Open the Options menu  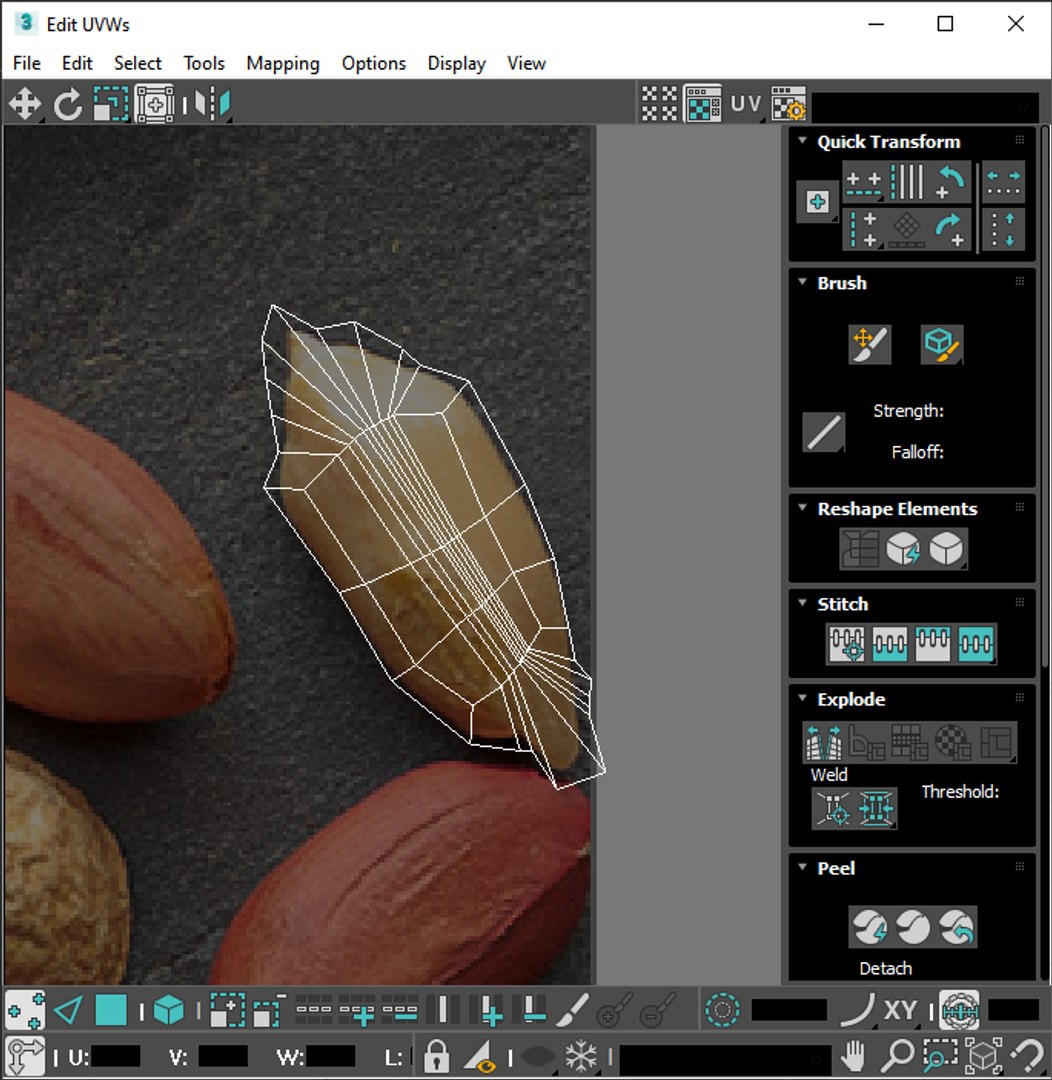coord(374,63)
